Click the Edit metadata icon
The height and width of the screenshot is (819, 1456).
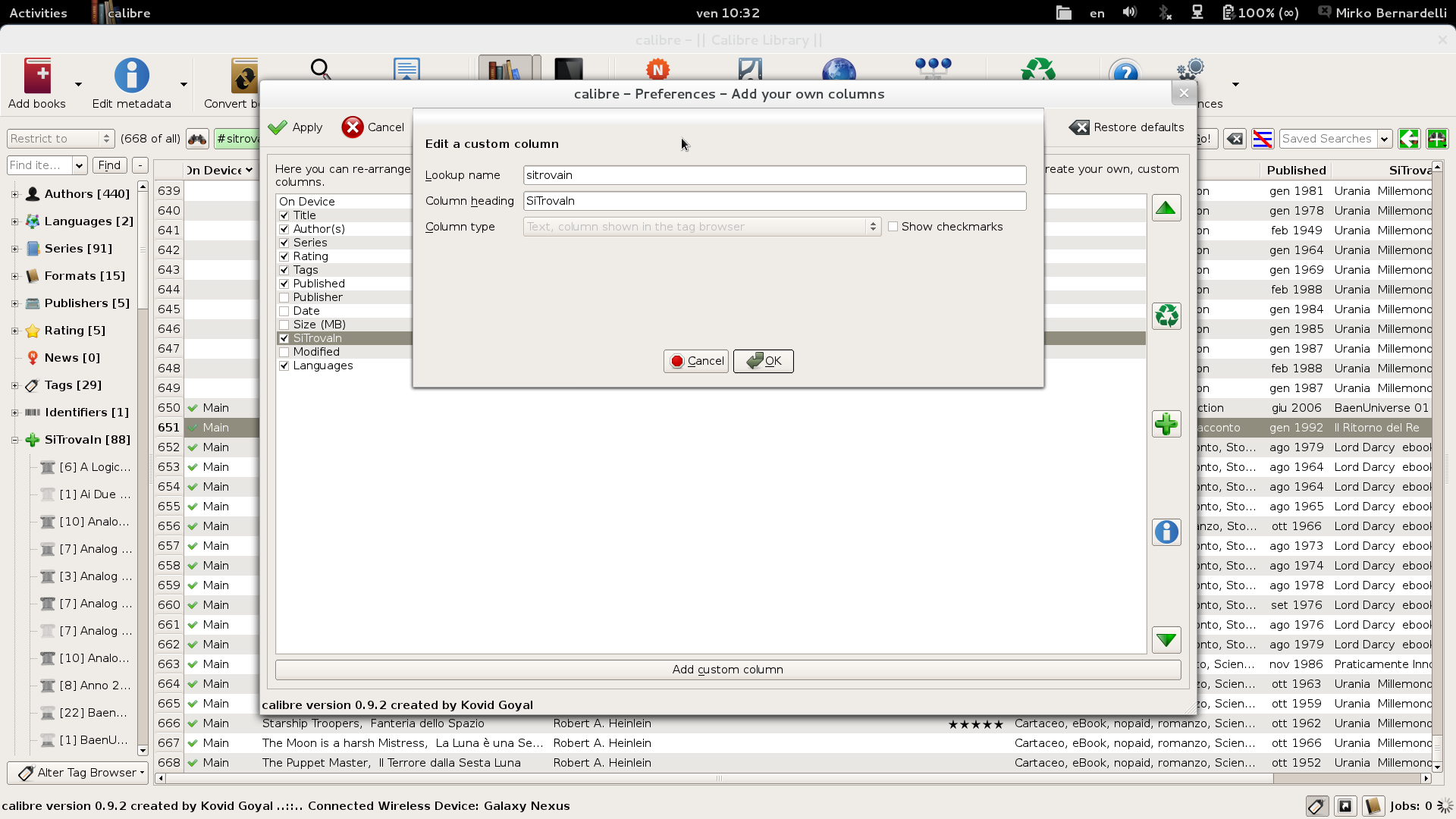pos(131,77)
